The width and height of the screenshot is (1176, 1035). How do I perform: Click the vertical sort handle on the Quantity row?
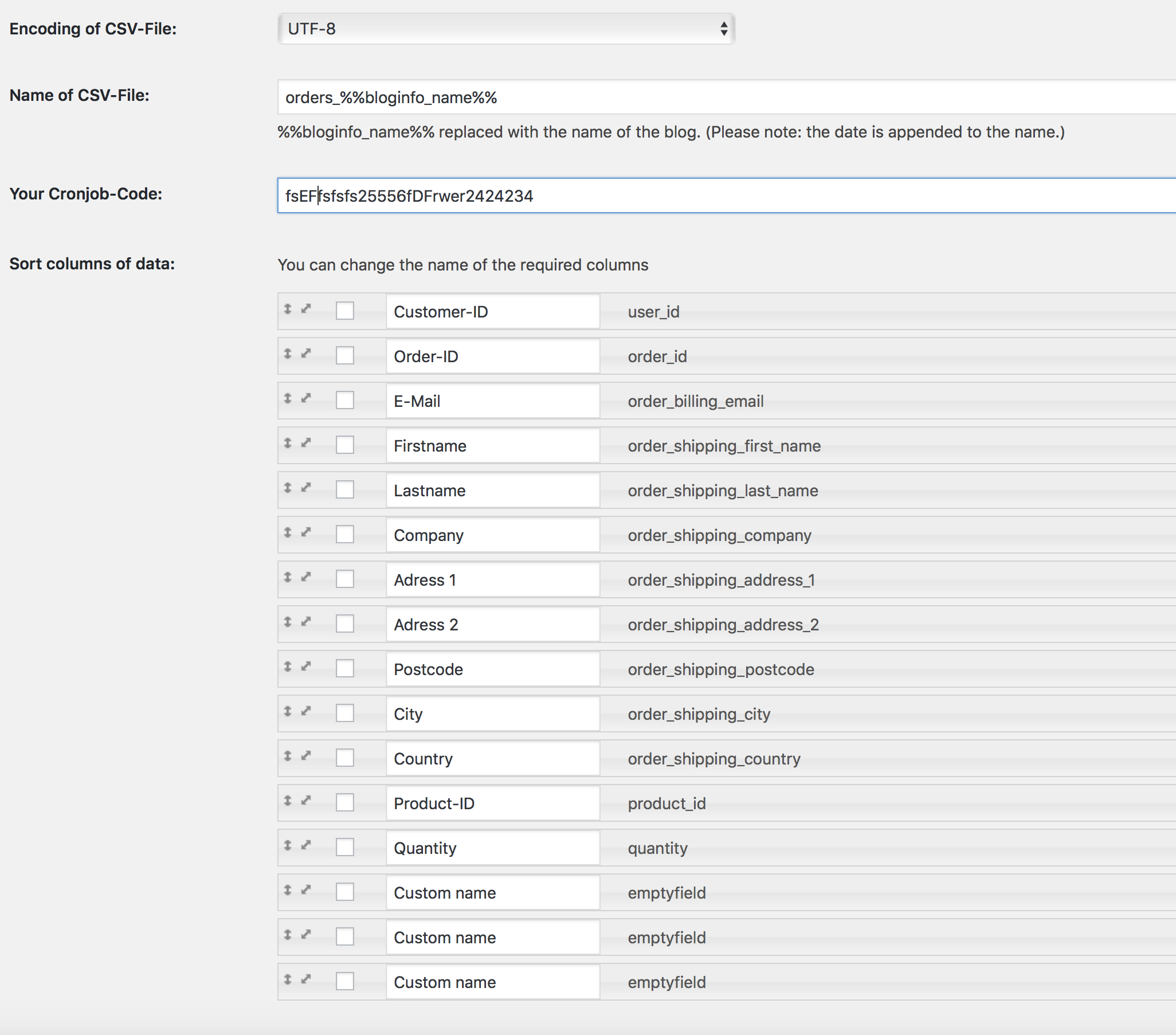288,845
